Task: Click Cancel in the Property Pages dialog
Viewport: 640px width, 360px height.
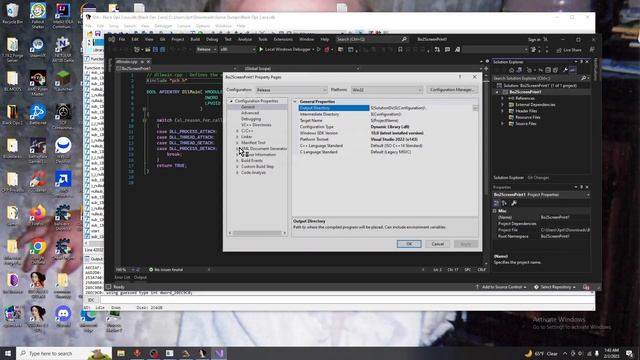Action: (438, 244)
